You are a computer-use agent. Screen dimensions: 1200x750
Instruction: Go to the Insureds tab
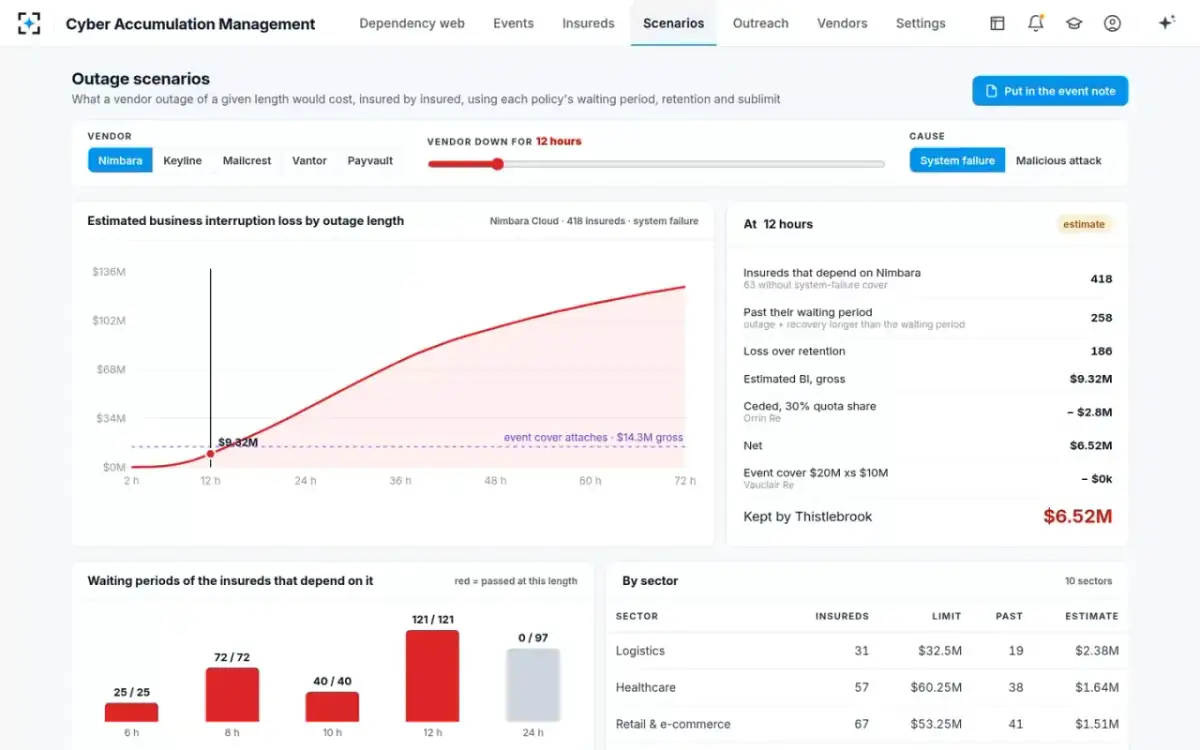[588, 23]
